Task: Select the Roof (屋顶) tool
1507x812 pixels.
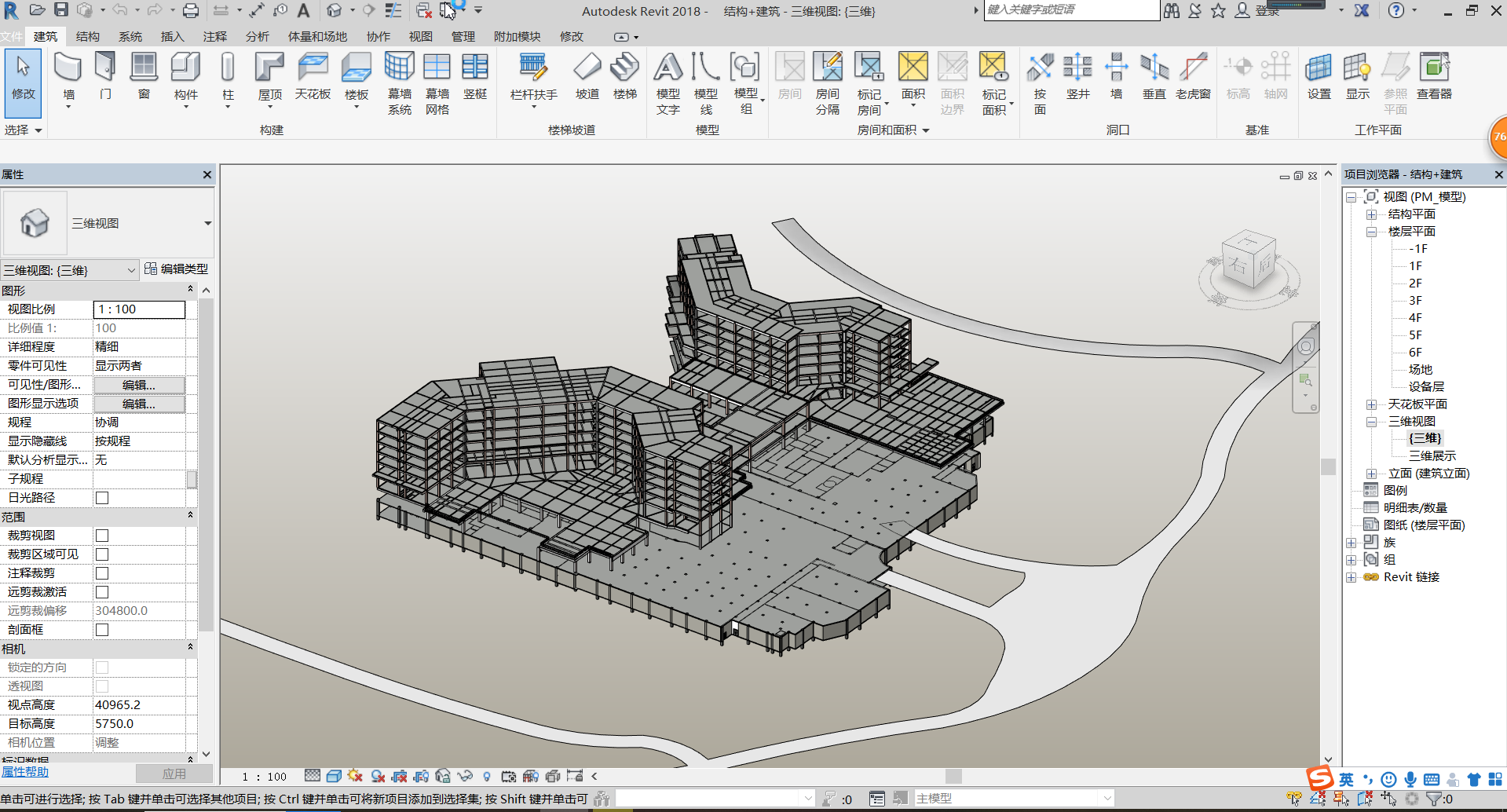Action: coord(269,76)
